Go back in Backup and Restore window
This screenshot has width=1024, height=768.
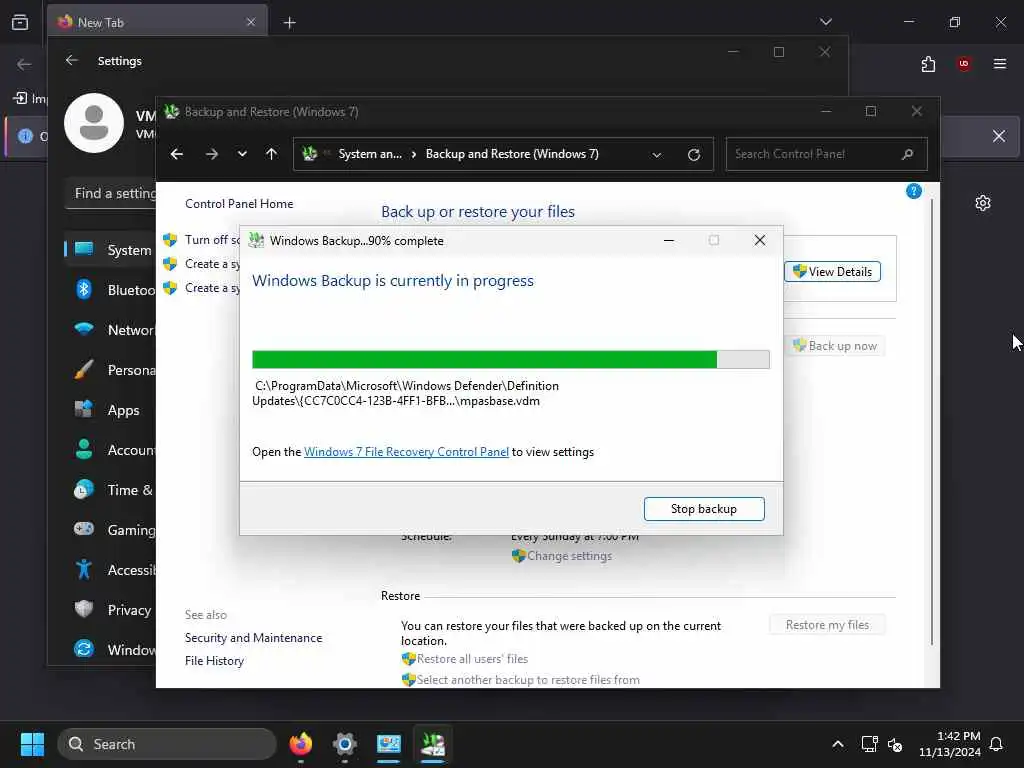point(176,154)
